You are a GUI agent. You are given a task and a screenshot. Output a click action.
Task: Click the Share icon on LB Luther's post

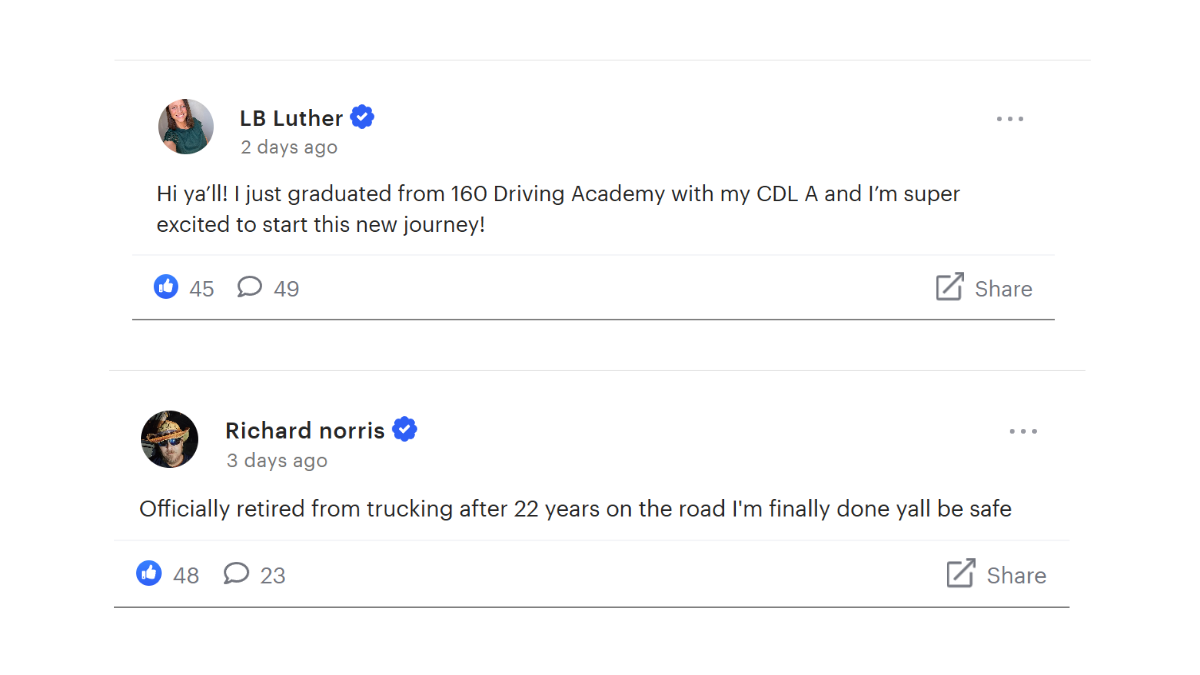click(x=948, y=287)
